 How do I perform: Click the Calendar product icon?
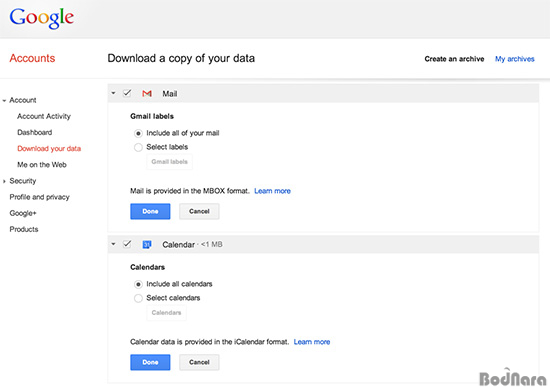click(x=147, y=244)
